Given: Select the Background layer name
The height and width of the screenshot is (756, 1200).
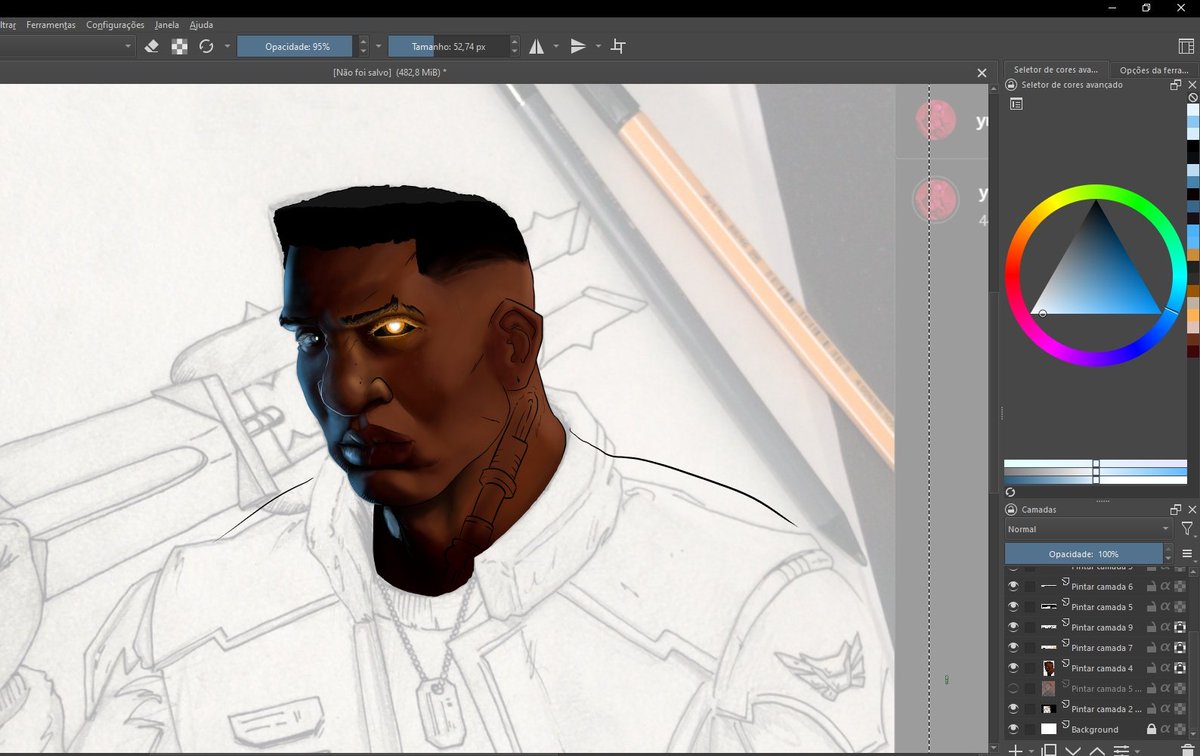Looking at the screenshot, I should [1094, 730].
